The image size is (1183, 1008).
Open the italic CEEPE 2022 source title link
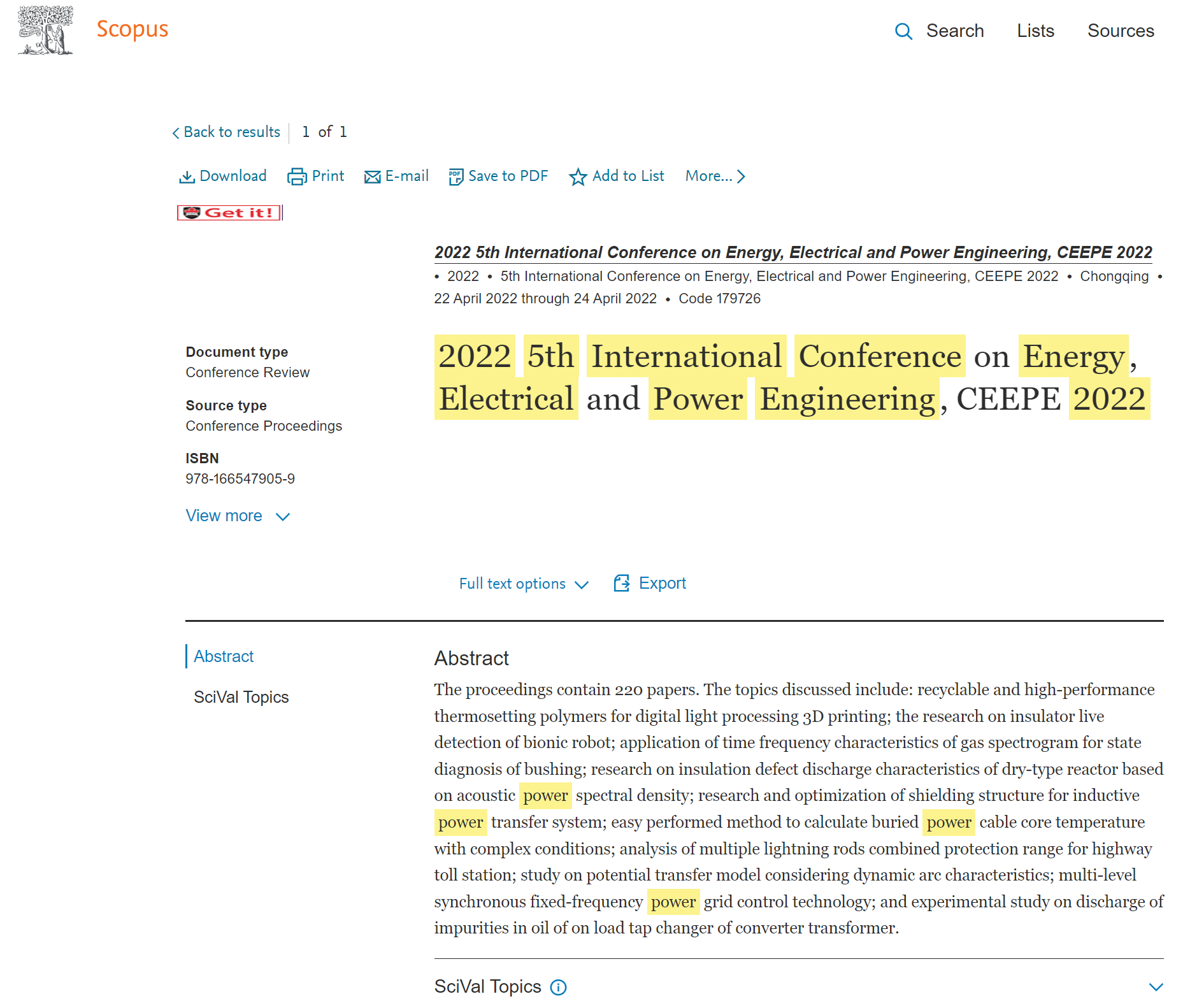click(793, 252)
